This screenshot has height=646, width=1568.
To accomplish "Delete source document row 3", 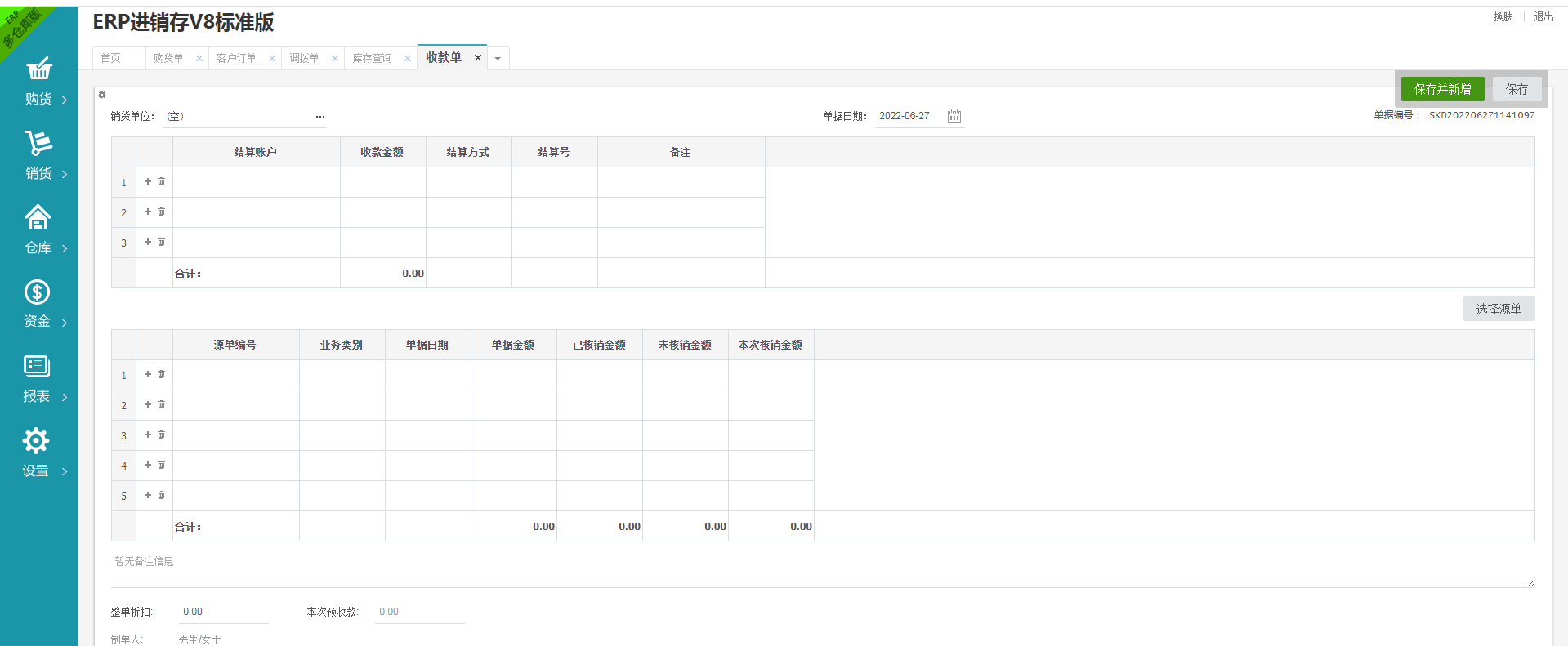I will (161, 434).
